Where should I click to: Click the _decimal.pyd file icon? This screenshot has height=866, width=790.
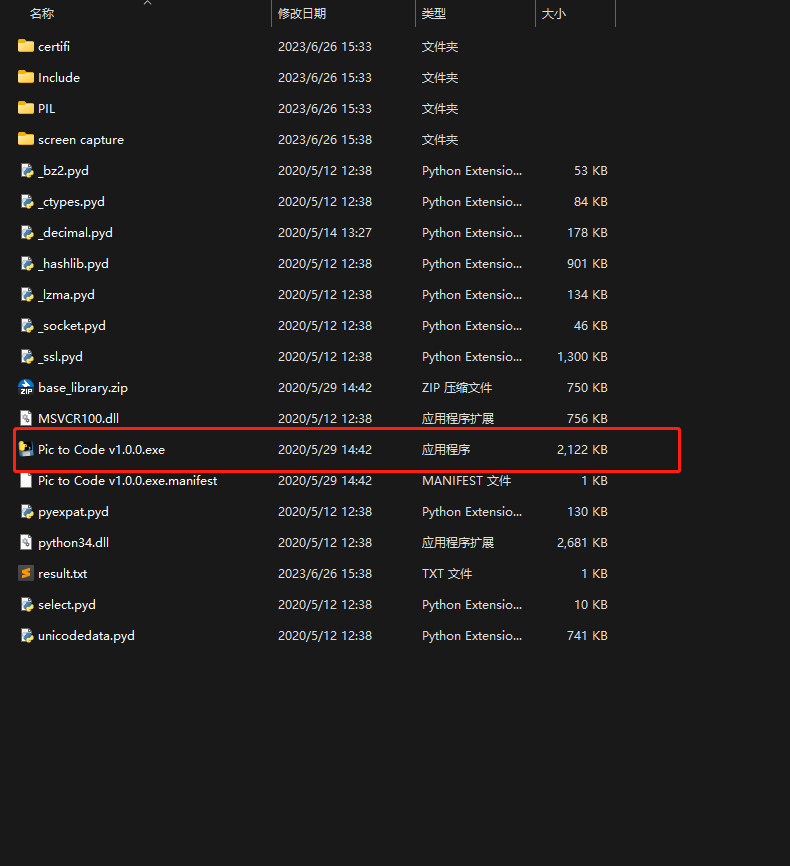coord(27,233)
